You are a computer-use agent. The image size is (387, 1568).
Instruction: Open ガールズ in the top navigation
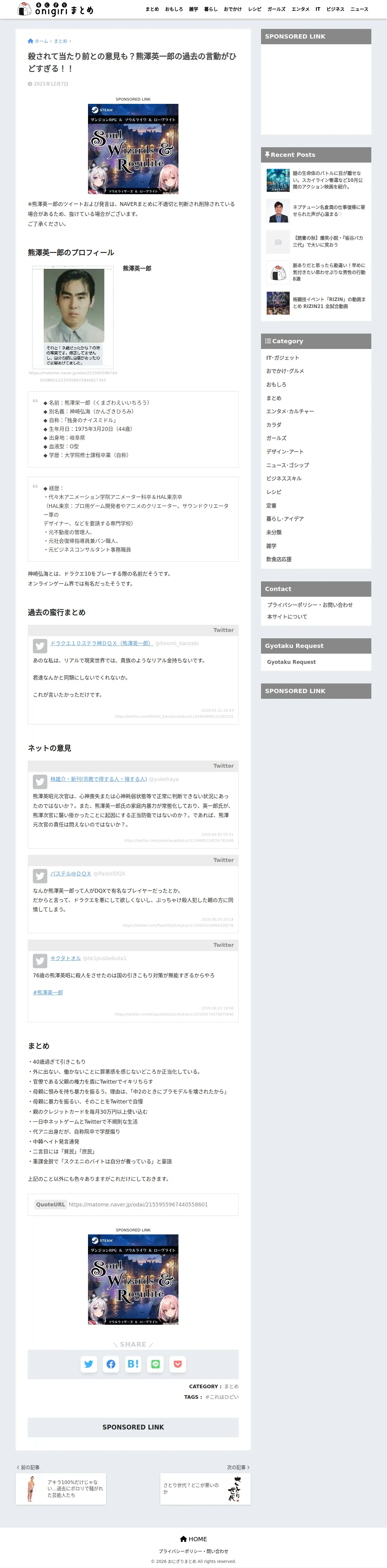(x=276, y=9)
